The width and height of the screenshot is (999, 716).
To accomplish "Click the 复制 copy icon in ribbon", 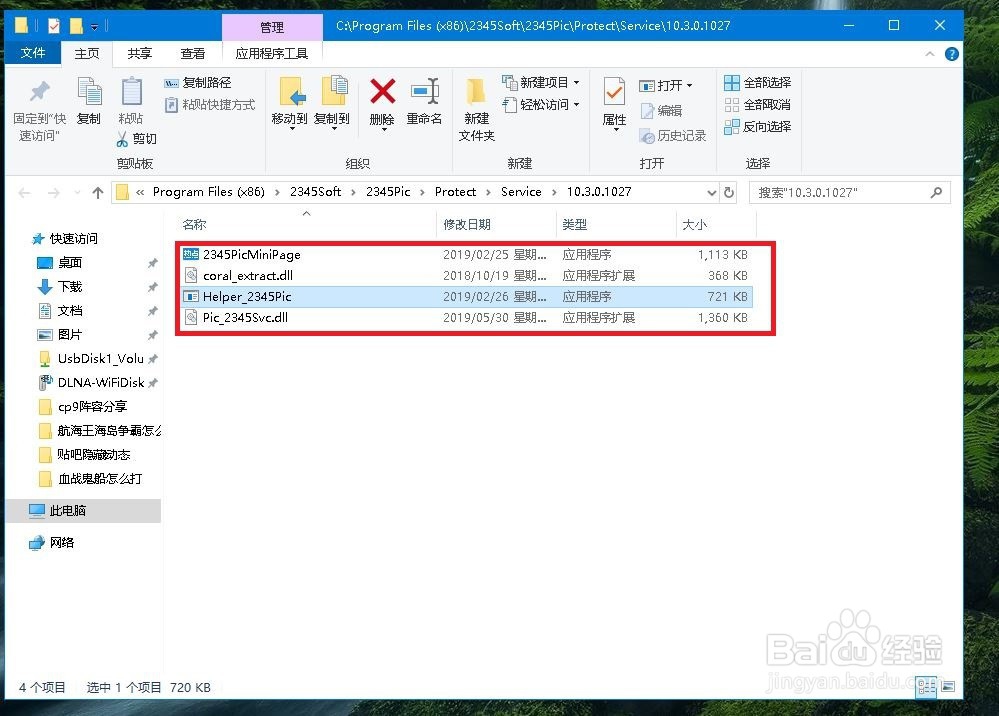I will tap(89, 92).
